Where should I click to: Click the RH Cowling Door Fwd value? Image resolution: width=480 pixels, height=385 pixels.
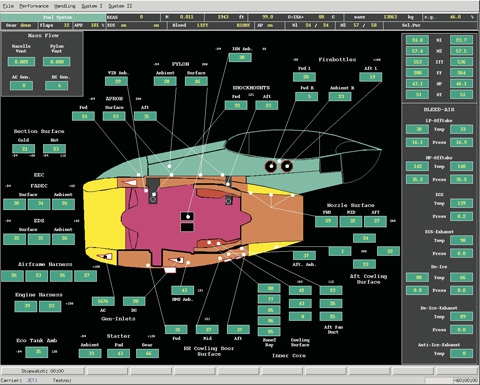(x=176, y=330)
